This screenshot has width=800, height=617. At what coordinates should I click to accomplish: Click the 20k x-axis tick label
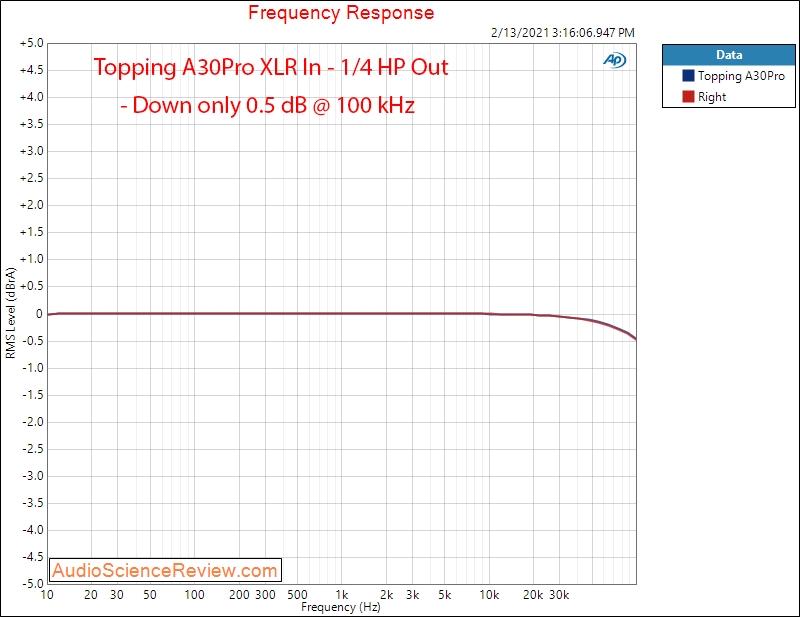533,595
